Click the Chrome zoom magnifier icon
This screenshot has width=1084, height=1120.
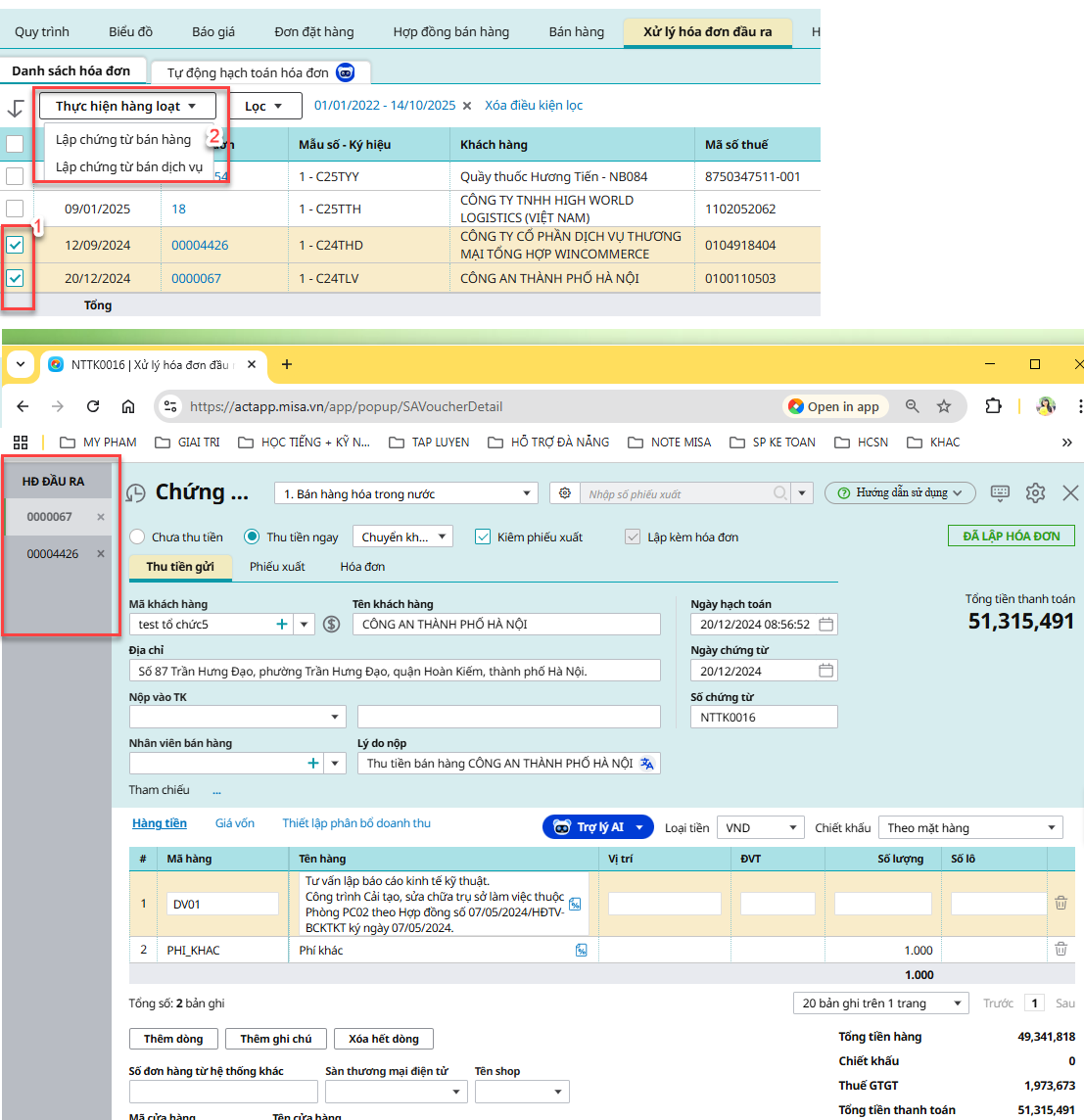point(912,406)
